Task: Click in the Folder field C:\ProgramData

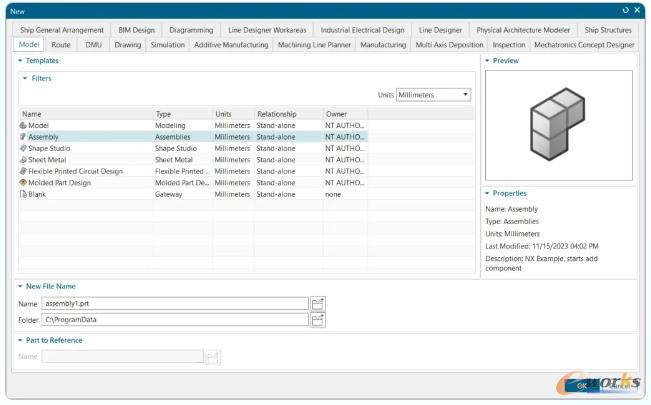Action: (x=175, y=320)
